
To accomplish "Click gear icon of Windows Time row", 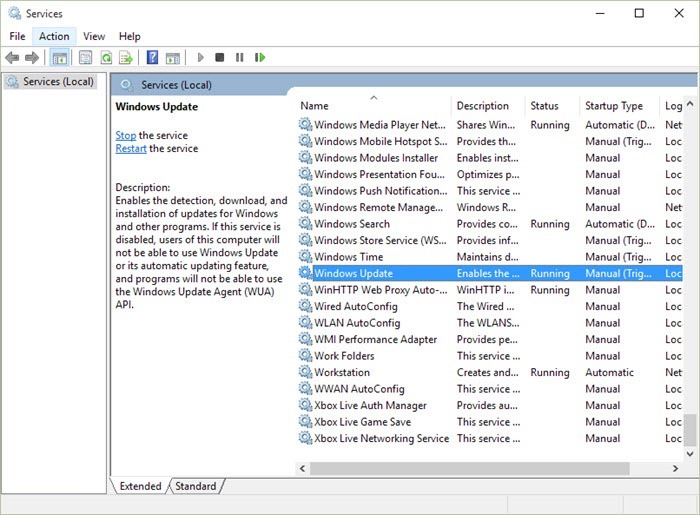I will [x=305, y=256].
